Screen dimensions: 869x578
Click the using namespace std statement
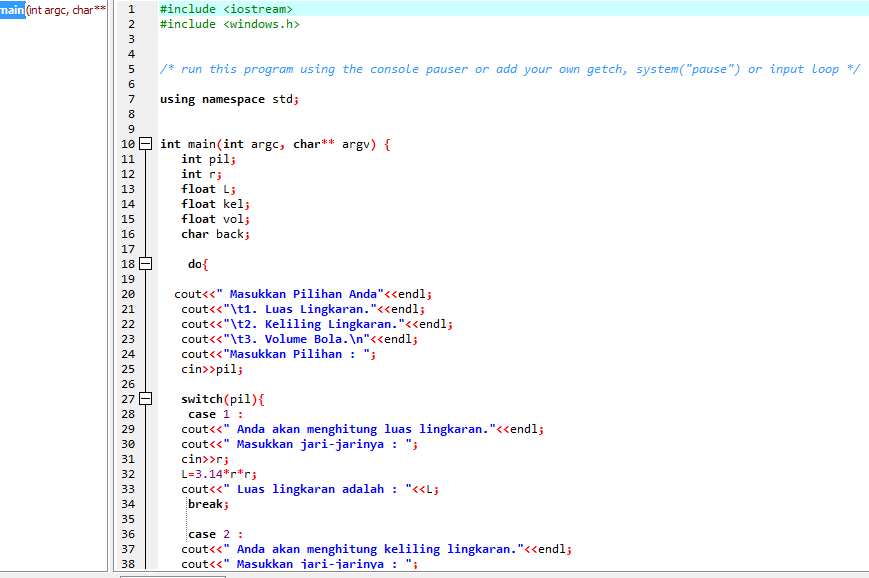point(232,98)
